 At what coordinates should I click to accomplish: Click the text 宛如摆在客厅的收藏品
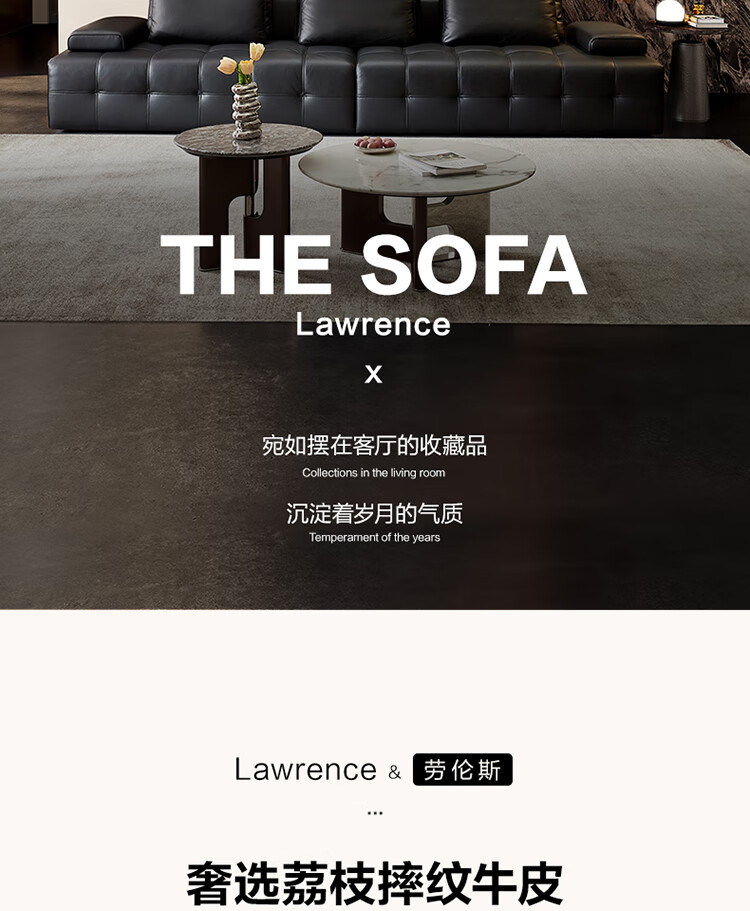tap(374, 446)
